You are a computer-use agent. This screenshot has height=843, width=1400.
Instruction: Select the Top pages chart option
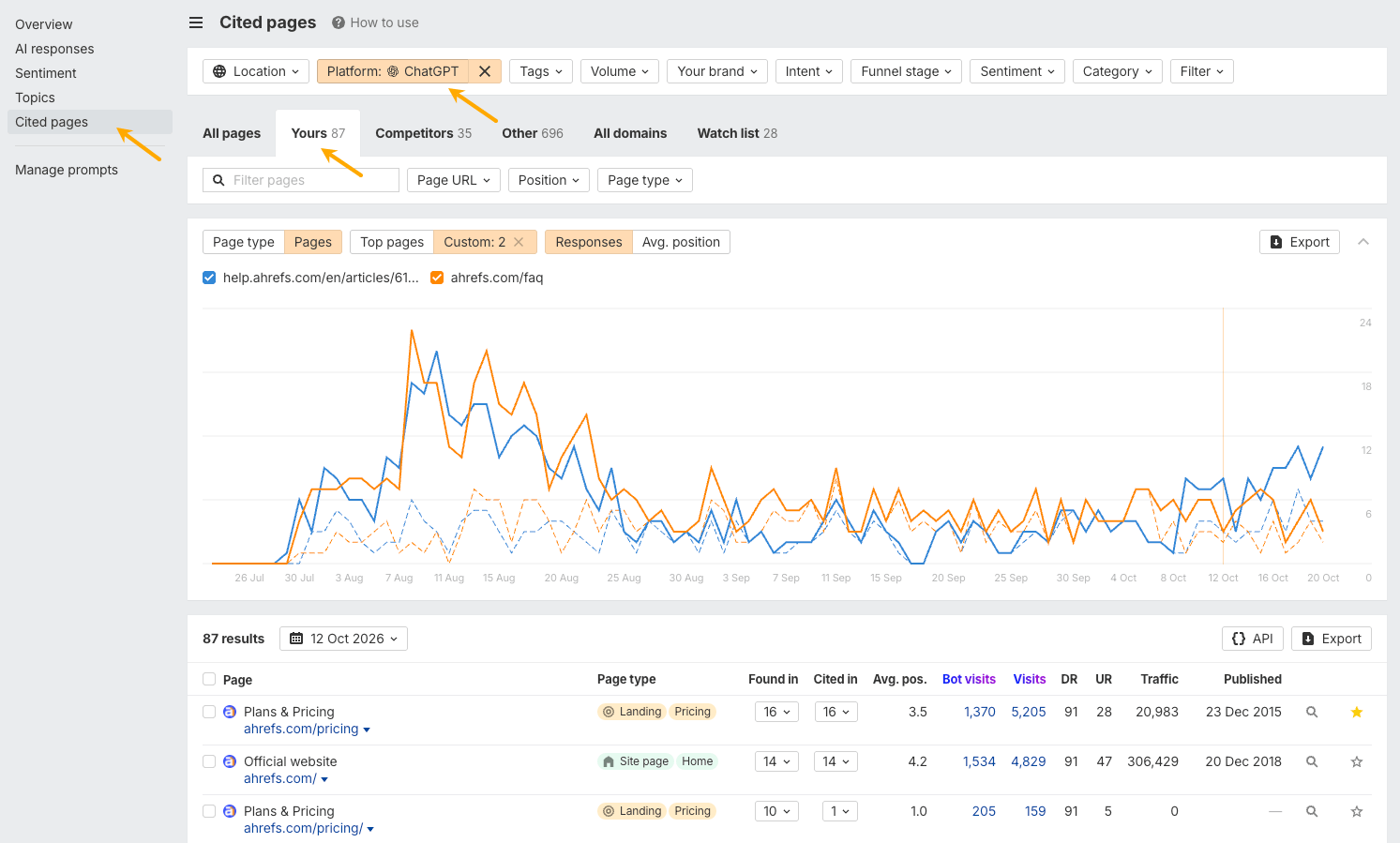(392, 242)
